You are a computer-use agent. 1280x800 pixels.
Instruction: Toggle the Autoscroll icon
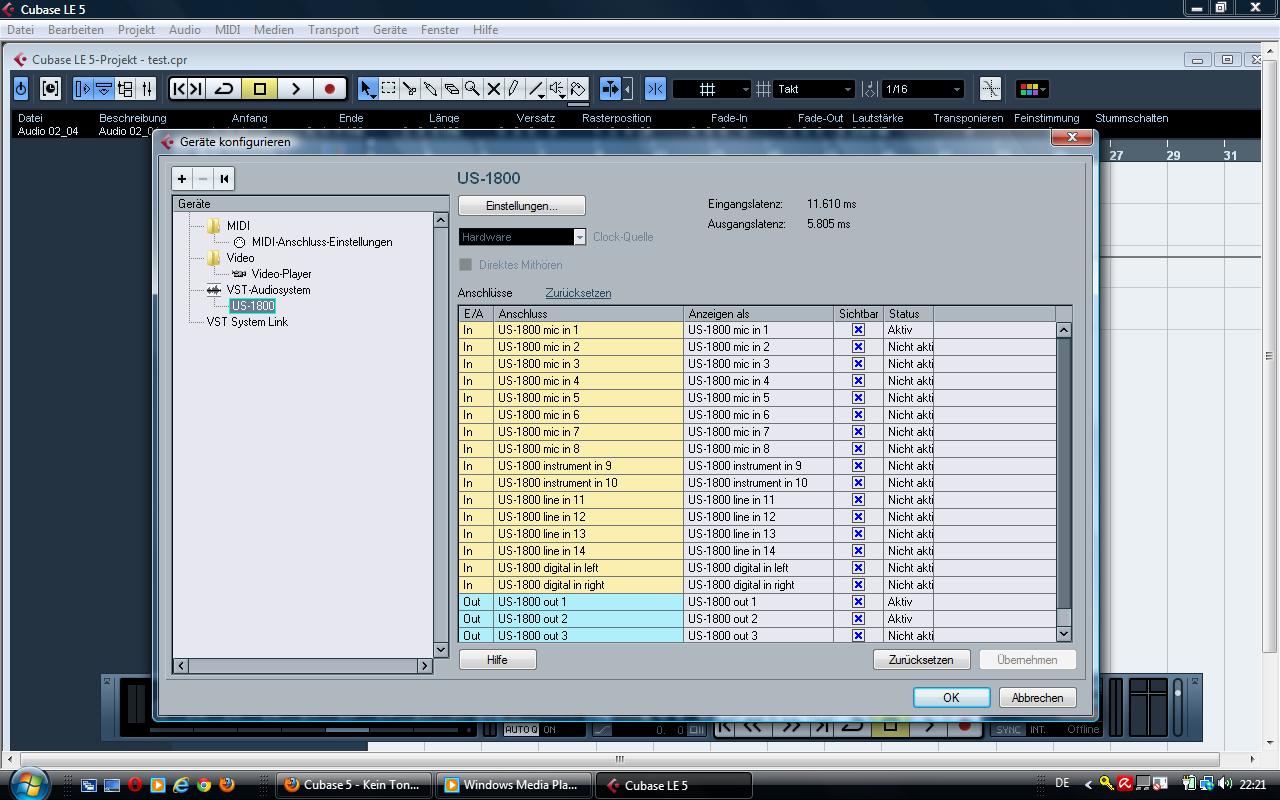pyautogui.click(x=611, y=89)
